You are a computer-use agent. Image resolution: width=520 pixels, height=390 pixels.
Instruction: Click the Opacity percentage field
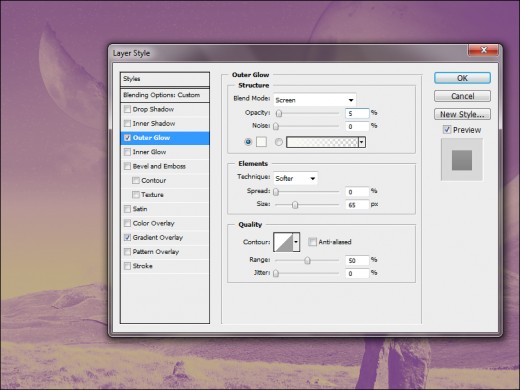pyautogui.click(x=357, y=114)
